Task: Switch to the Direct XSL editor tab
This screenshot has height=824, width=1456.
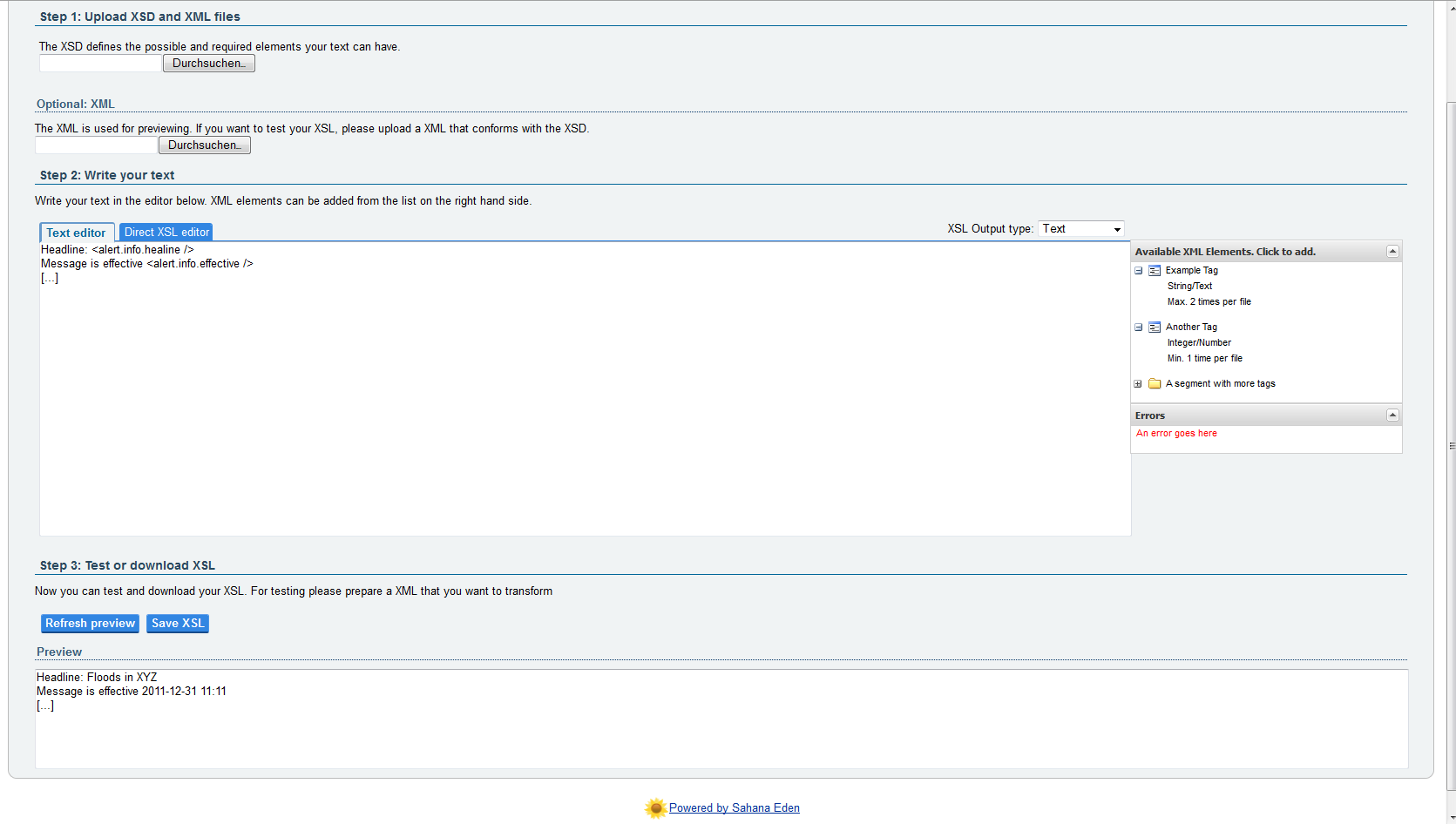Action: tap(166, 233)
